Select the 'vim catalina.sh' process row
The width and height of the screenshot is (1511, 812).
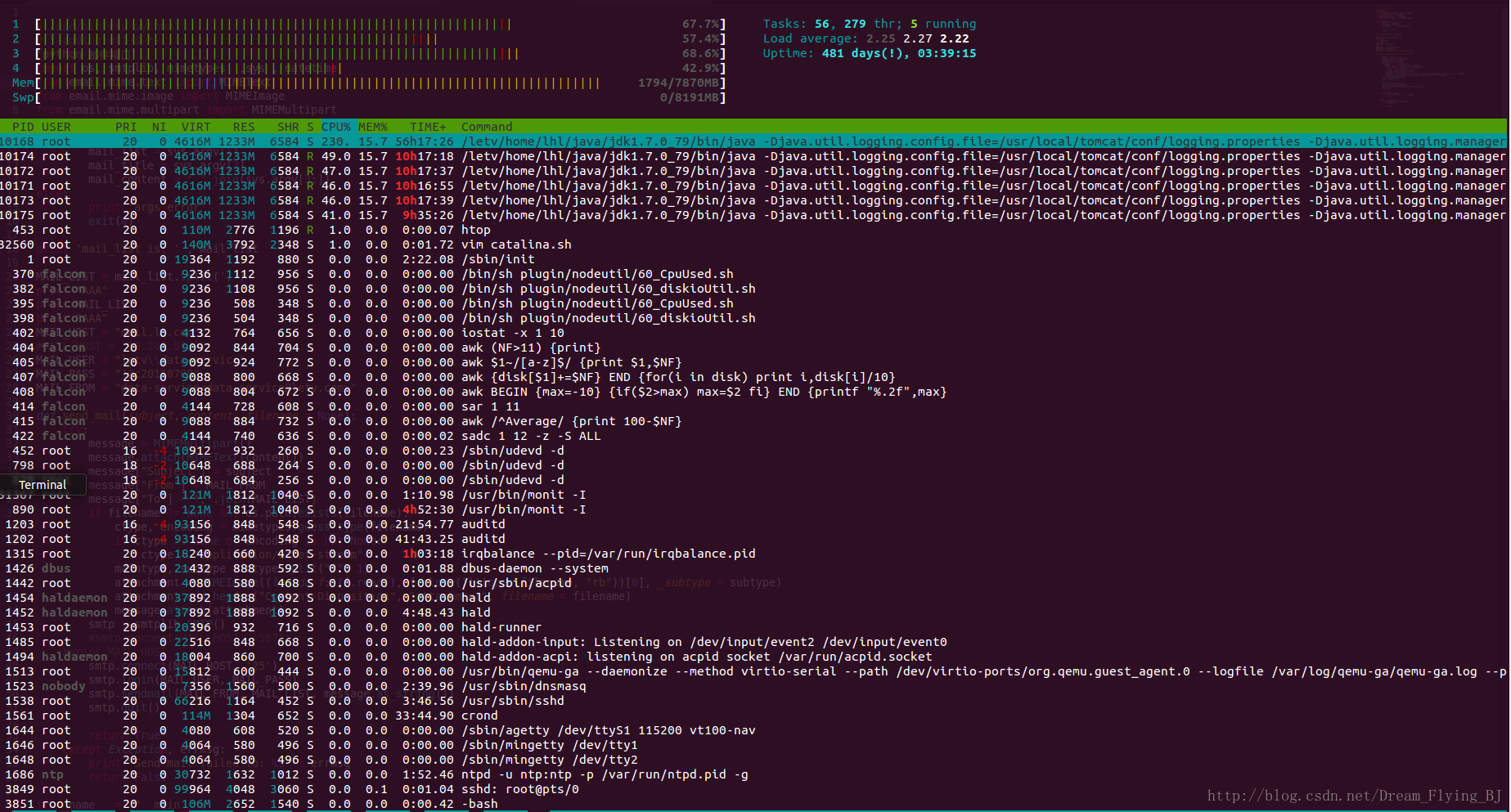point(753,244)
